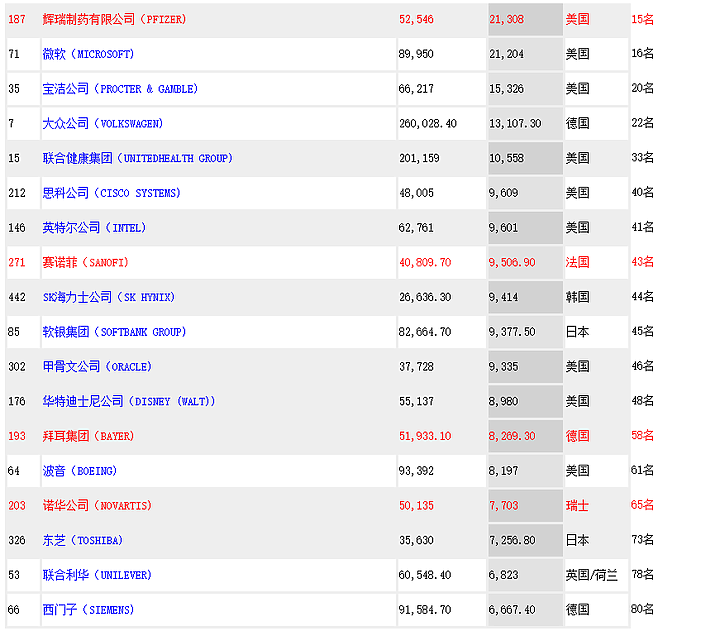Open the 拜耳集团 (BAYER) link
The width and height of the screenshot is (720, 631).
click(x=88, y=436)
